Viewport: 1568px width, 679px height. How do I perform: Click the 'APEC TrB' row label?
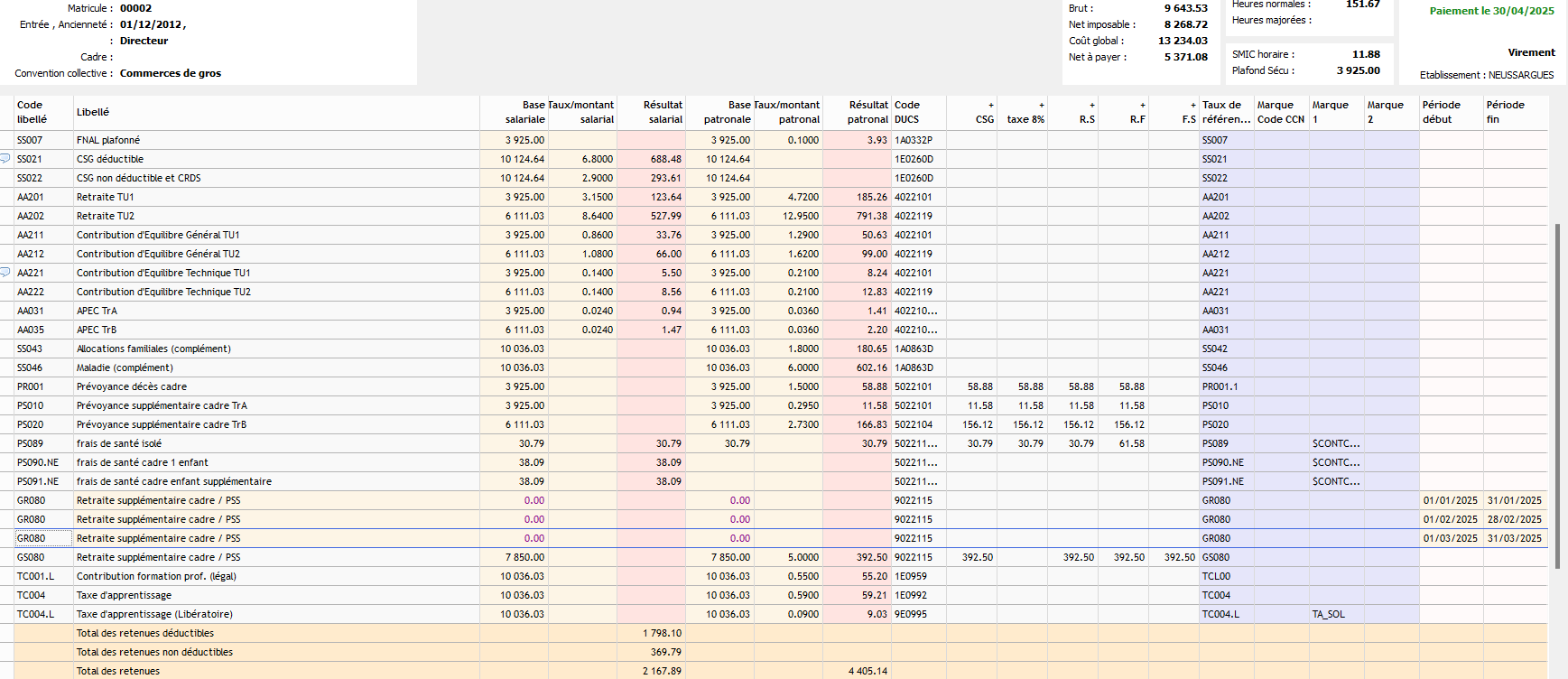click(x=97, y=330)
